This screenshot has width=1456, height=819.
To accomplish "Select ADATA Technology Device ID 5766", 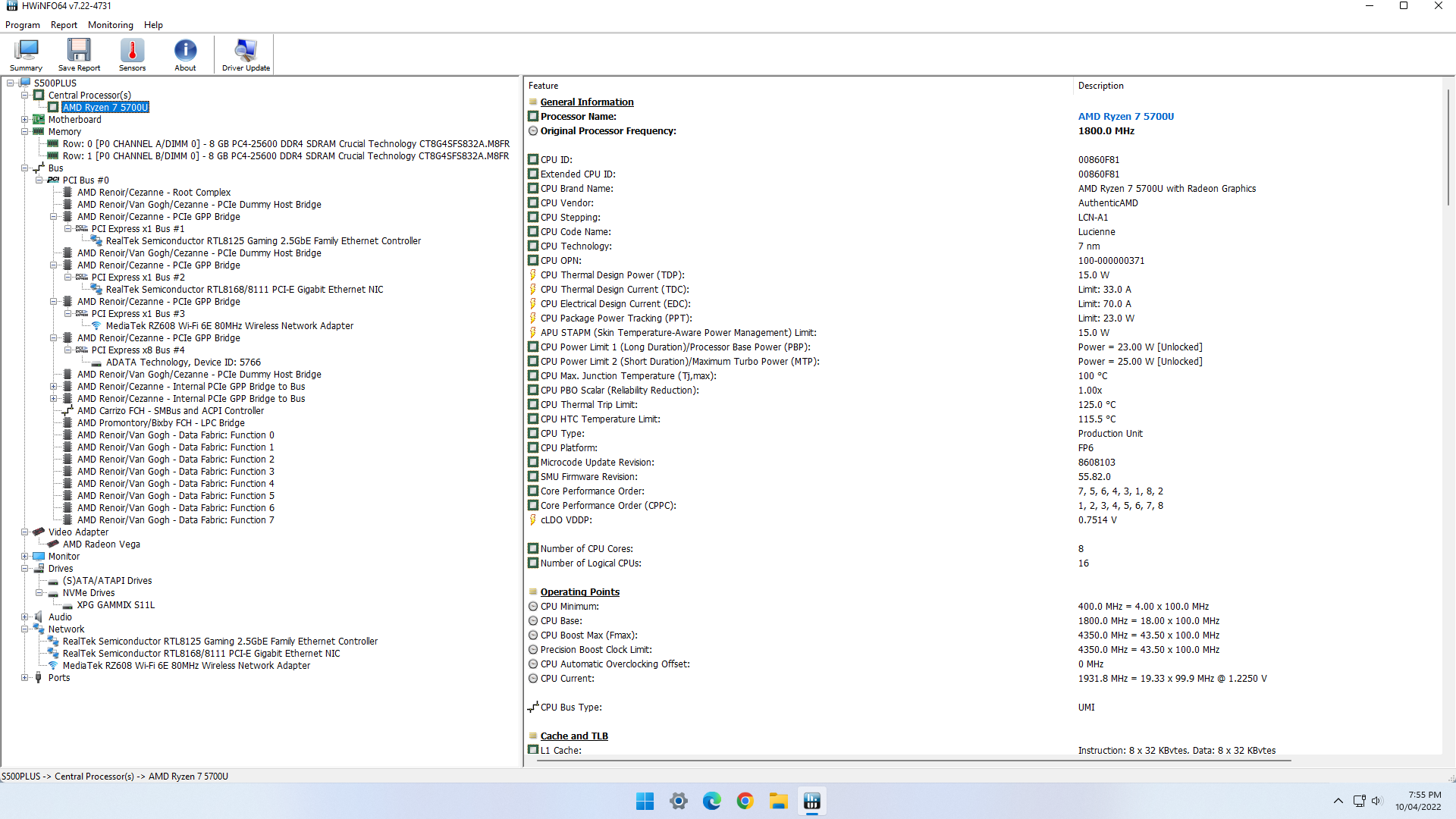I will pyautogui.click(x=183, y=362).
